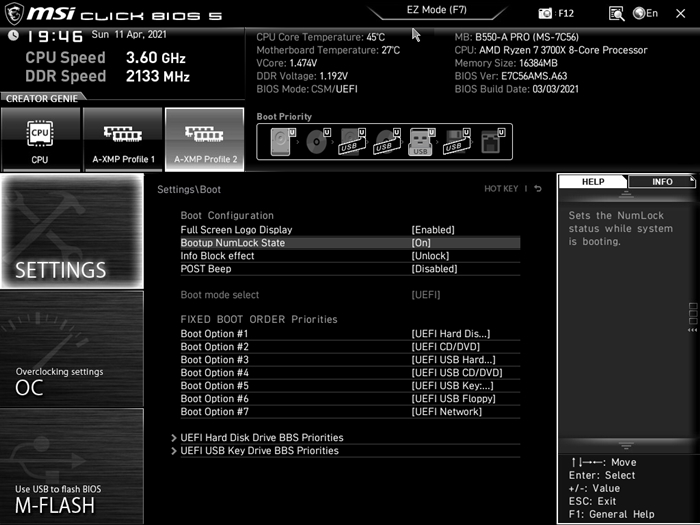Screen dimensions: 700x525
Task: Change POST Beep [Disabled] value
Action: [x=434, y=269]
